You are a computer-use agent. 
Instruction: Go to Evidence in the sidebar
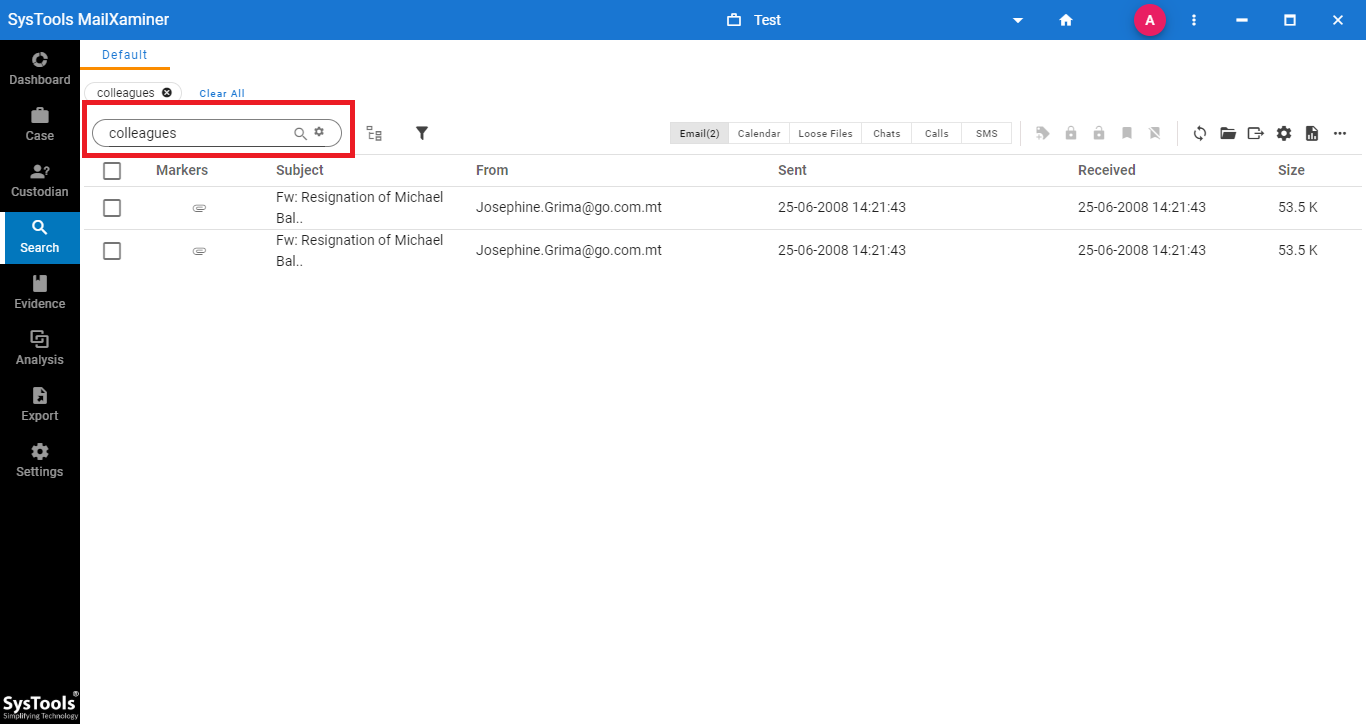point(40,292)
